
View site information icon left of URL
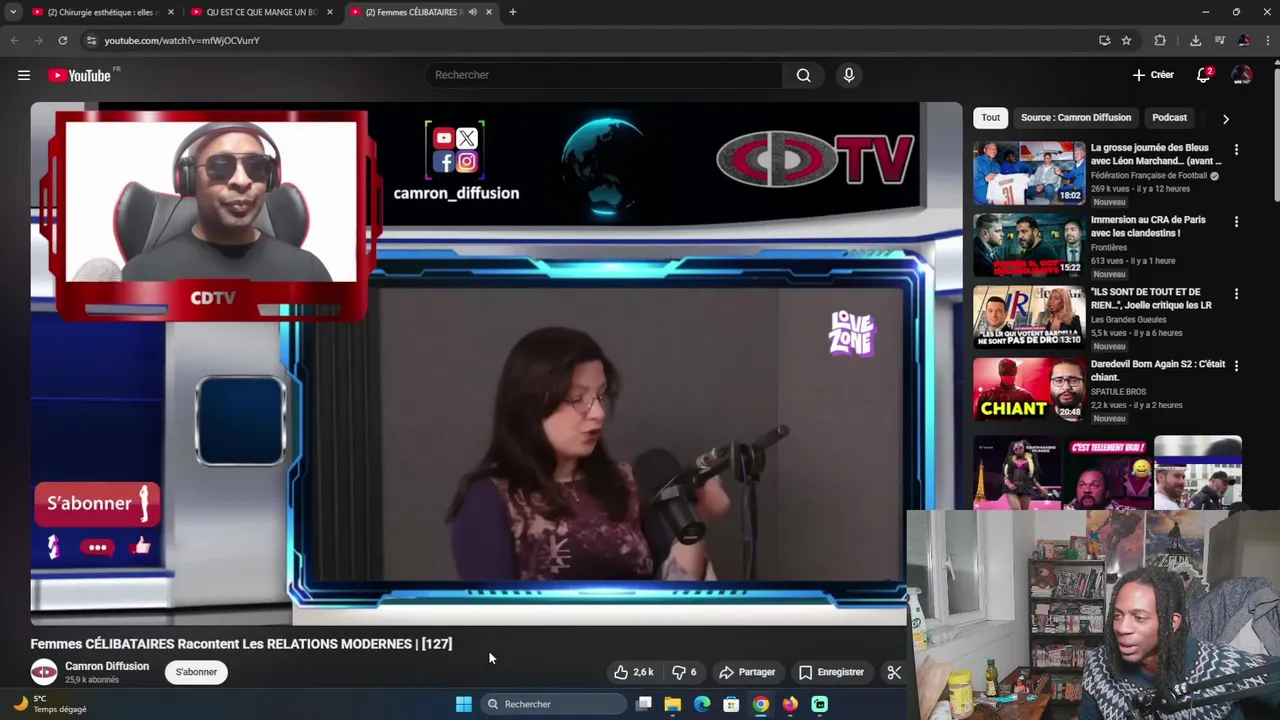click(91, 40)
